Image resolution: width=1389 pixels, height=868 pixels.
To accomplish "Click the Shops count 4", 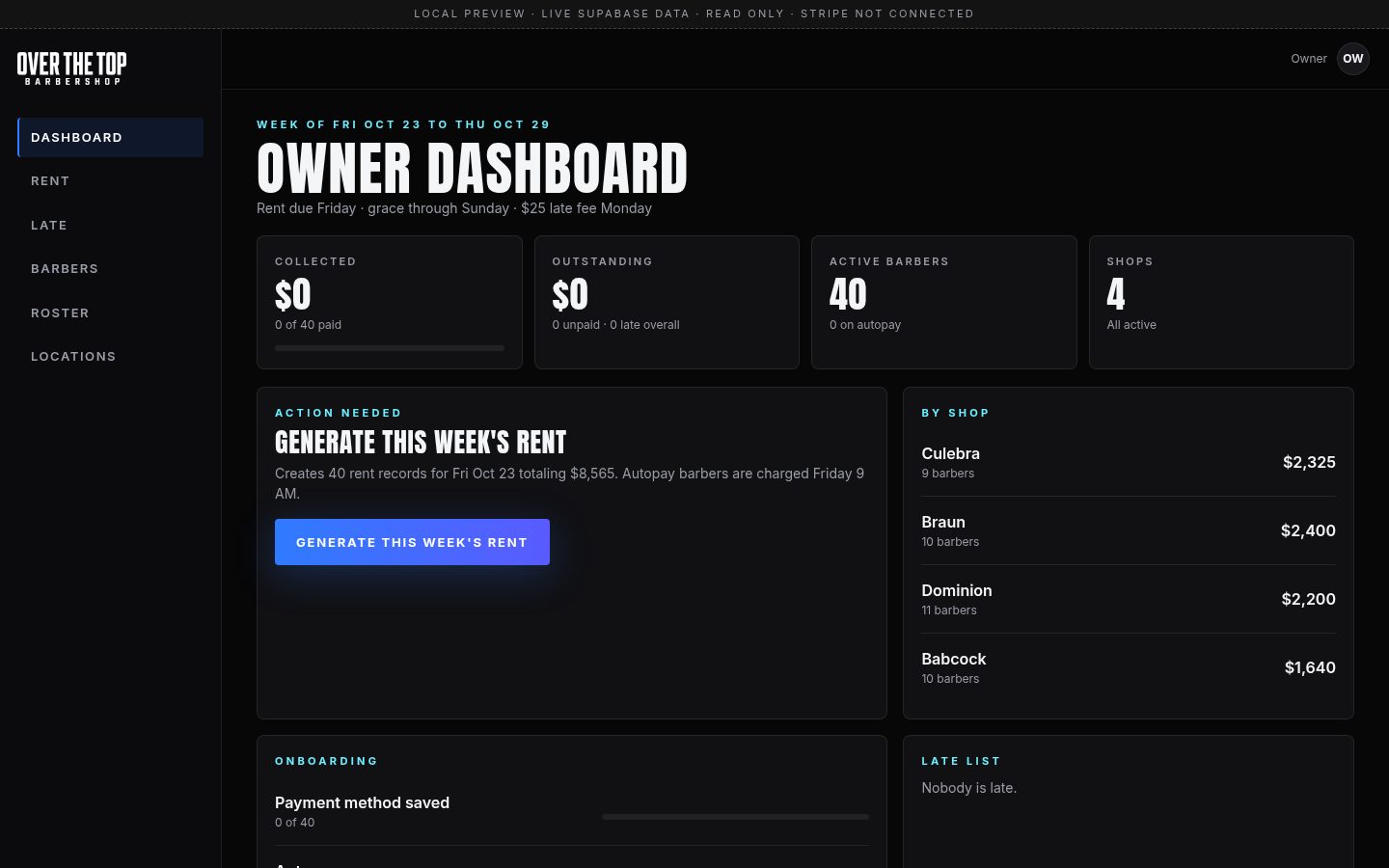I will pyautogui.click(x=1116, y=294).
